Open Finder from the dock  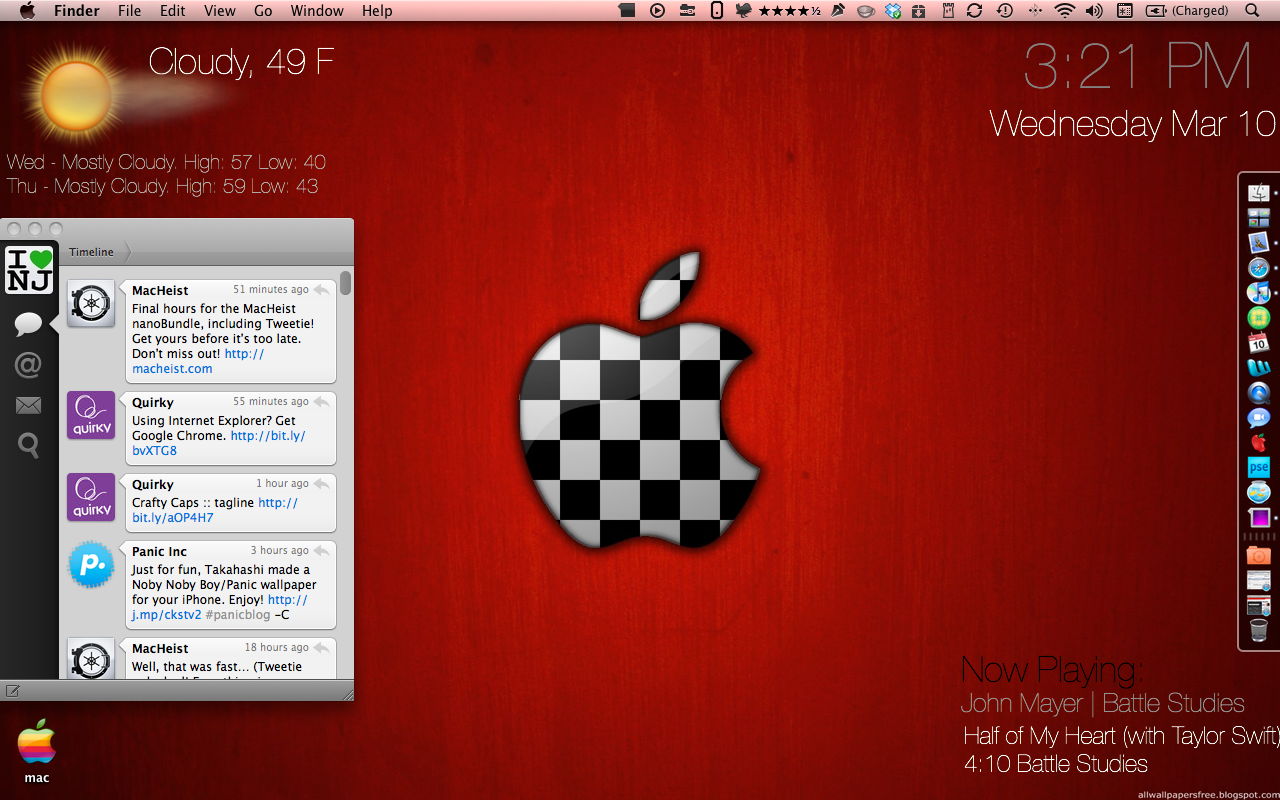tap(1258, 192)
